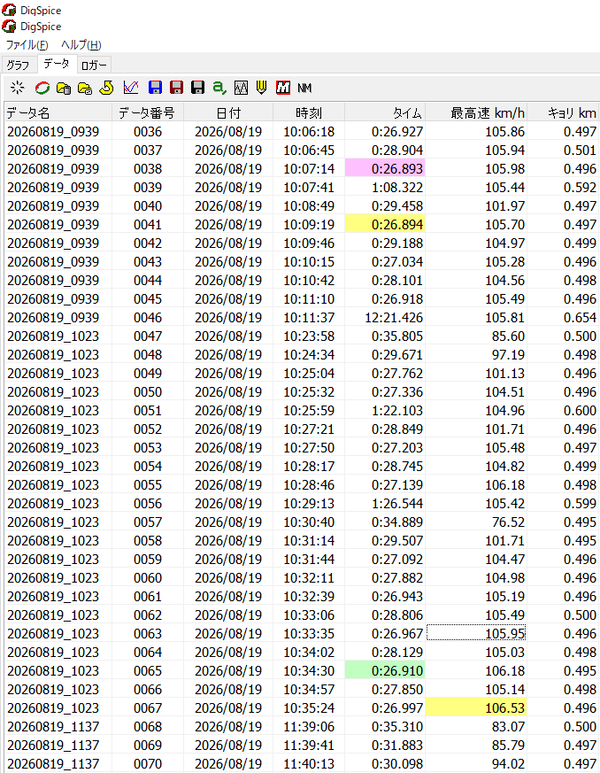The height and width of the screenshot is (773, 600).
Task: Select lap time 0:26.943
Action: [385, 597]
